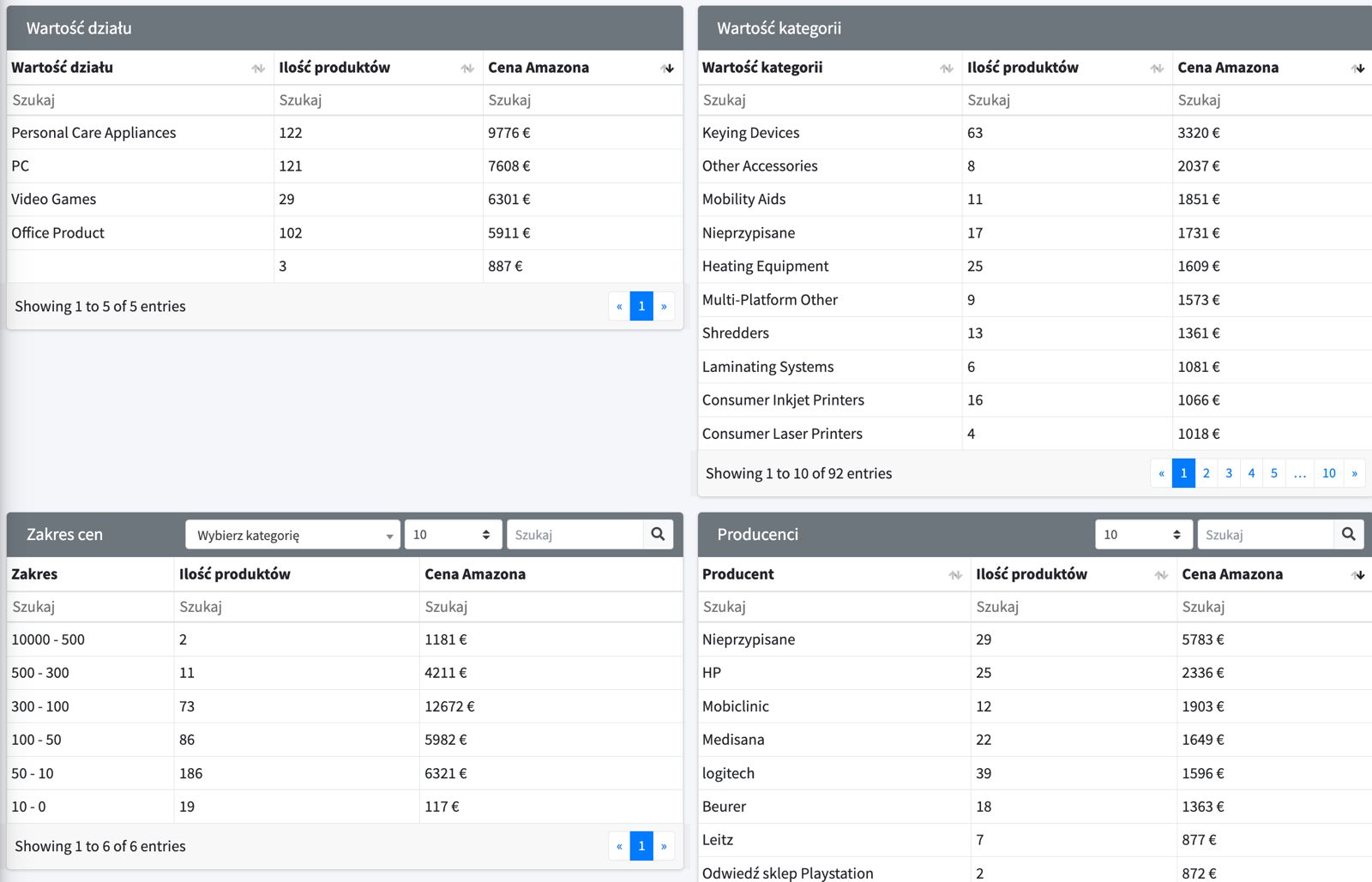
Task: Go to page 2 of Wartość kategorii
Action: tap(1206, 473)
